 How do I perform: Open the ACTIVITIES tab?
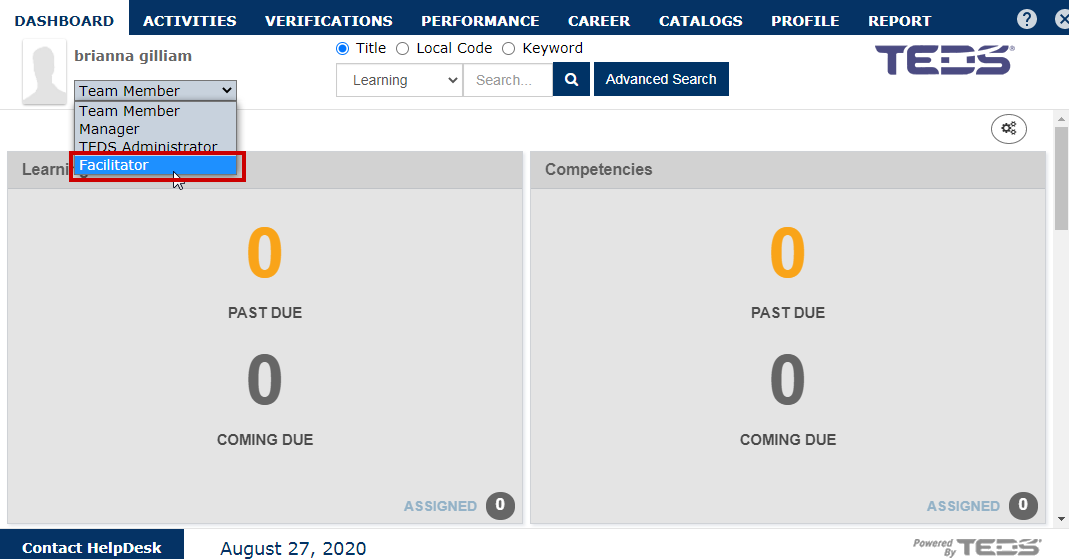(x=190, y=21)
